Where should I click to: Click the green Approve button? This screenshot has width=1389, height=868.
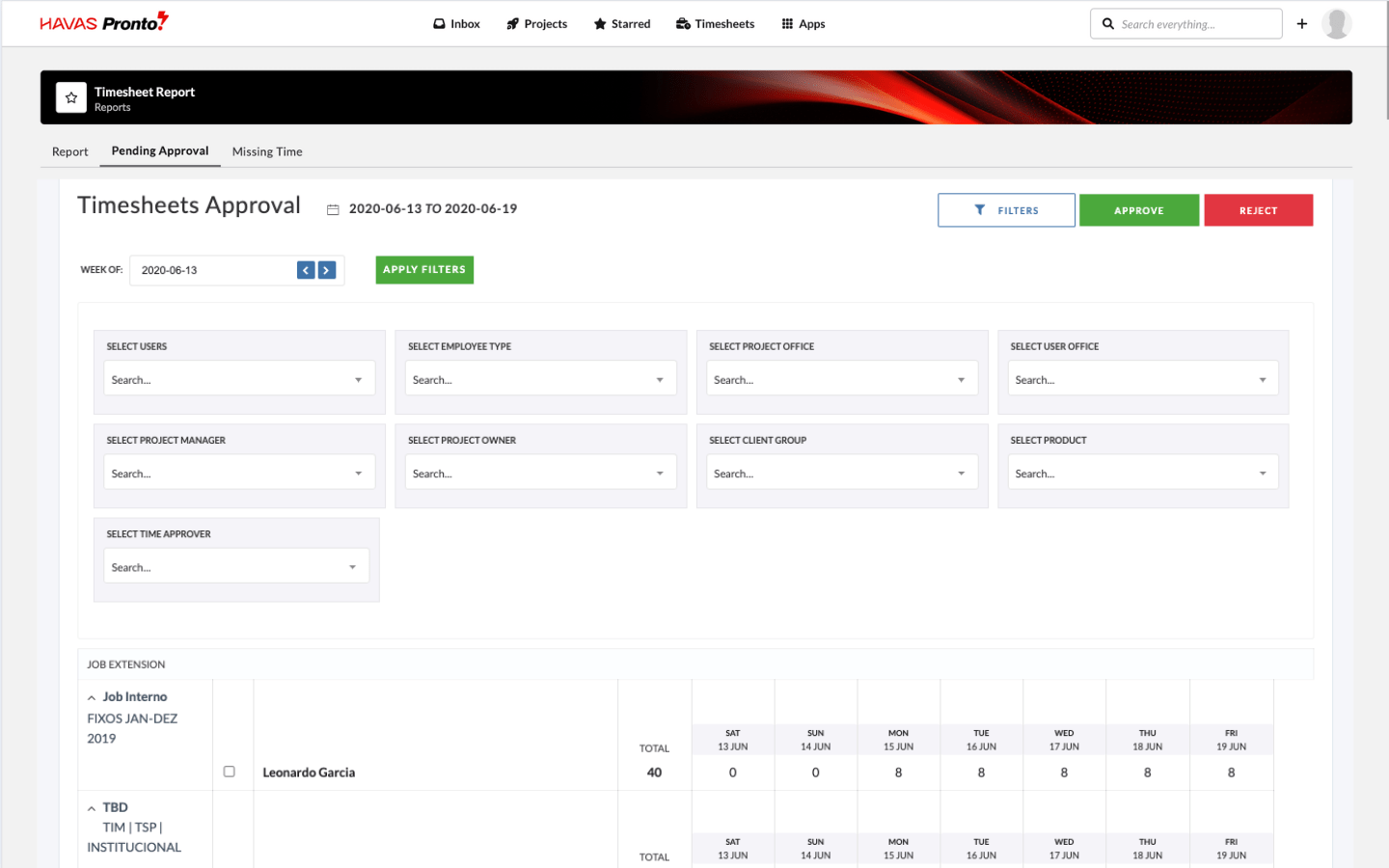tap(1139, 210)
